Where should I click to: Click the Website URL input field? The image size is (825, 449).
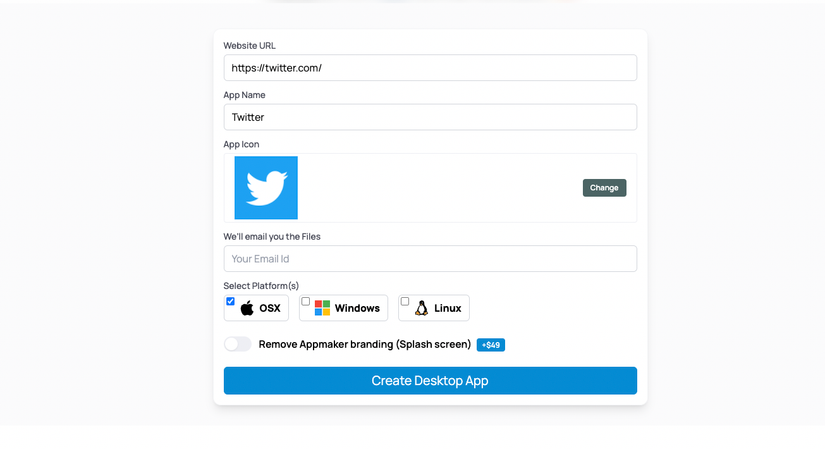[x=430, y=68]
